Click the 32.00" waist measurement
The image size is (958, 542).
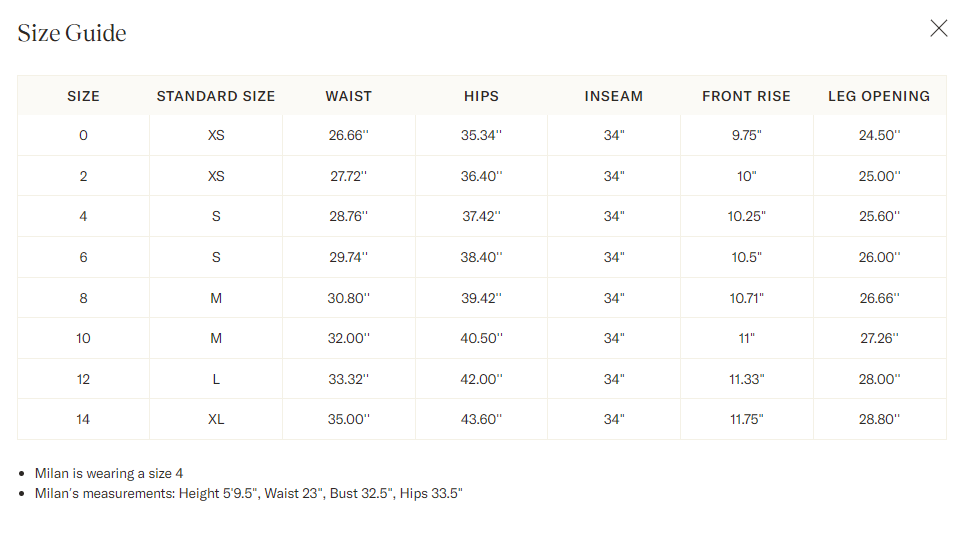click(348, 338)
